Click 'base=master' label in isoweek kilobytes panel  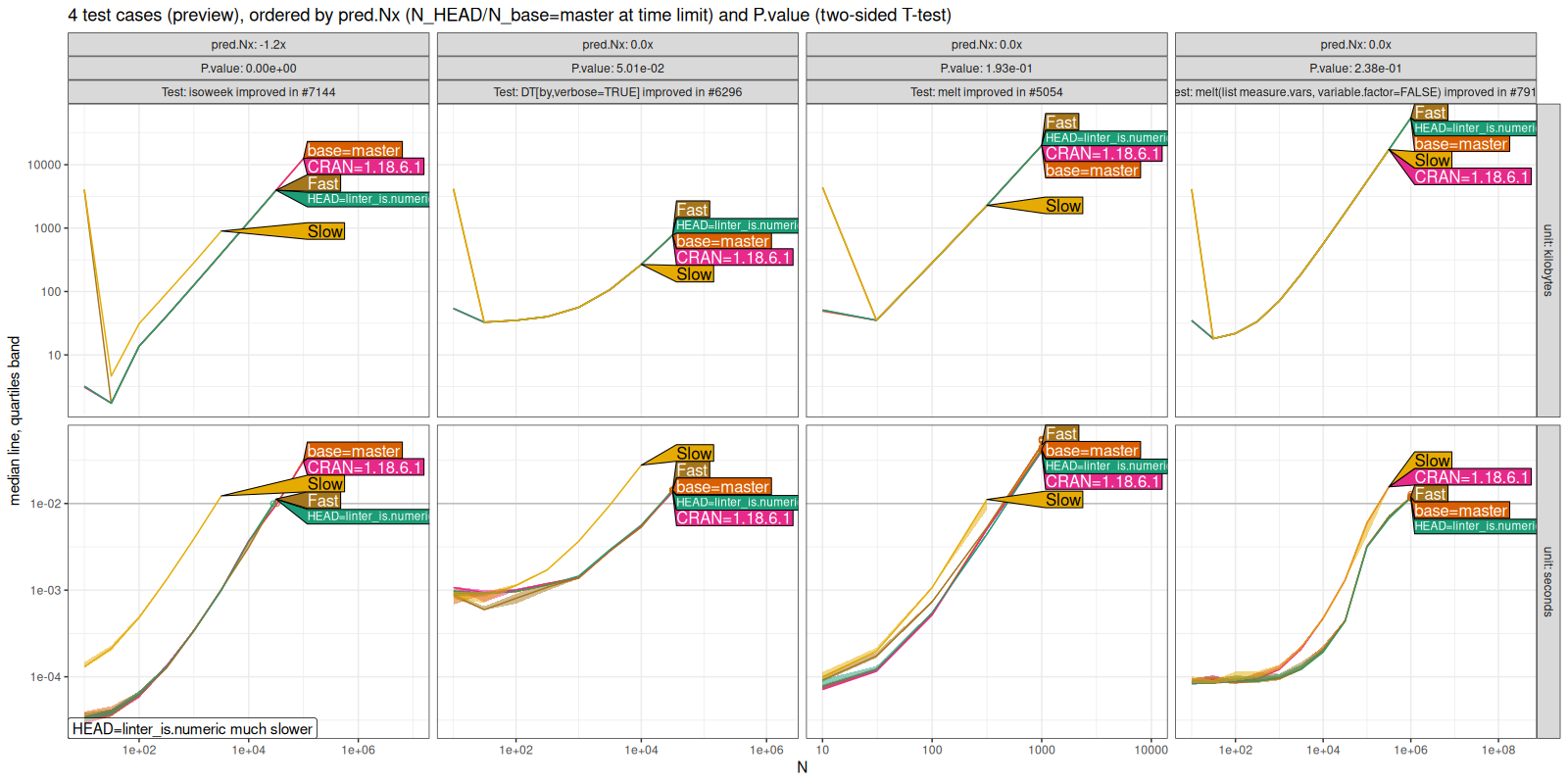[354, 150]
